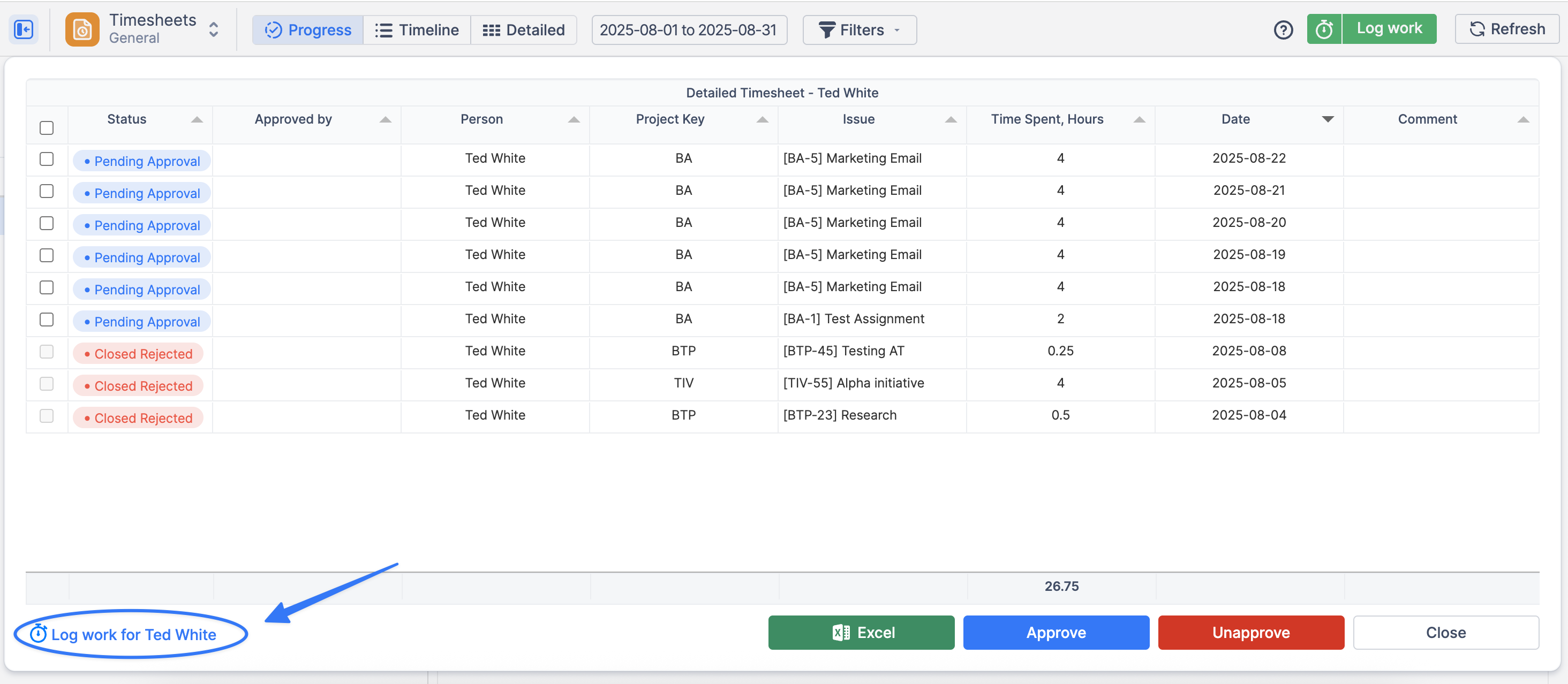Toggle the select-all header checkbox
Screen dimensions: 1568x684
coord(46,128)
